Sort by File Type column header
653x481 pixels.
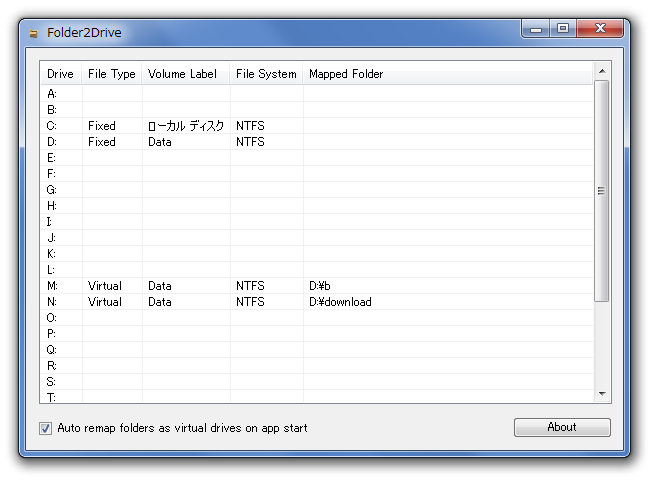[x=112, y=74]
